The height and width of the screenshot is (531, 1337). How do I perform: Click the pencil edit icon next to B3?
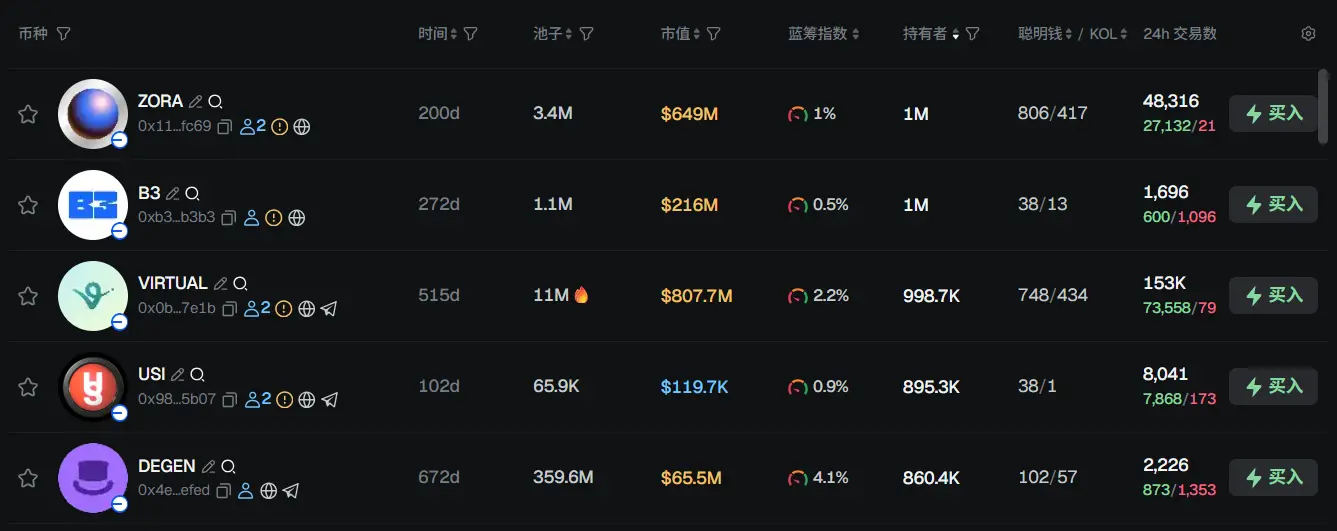coord(173,193)
